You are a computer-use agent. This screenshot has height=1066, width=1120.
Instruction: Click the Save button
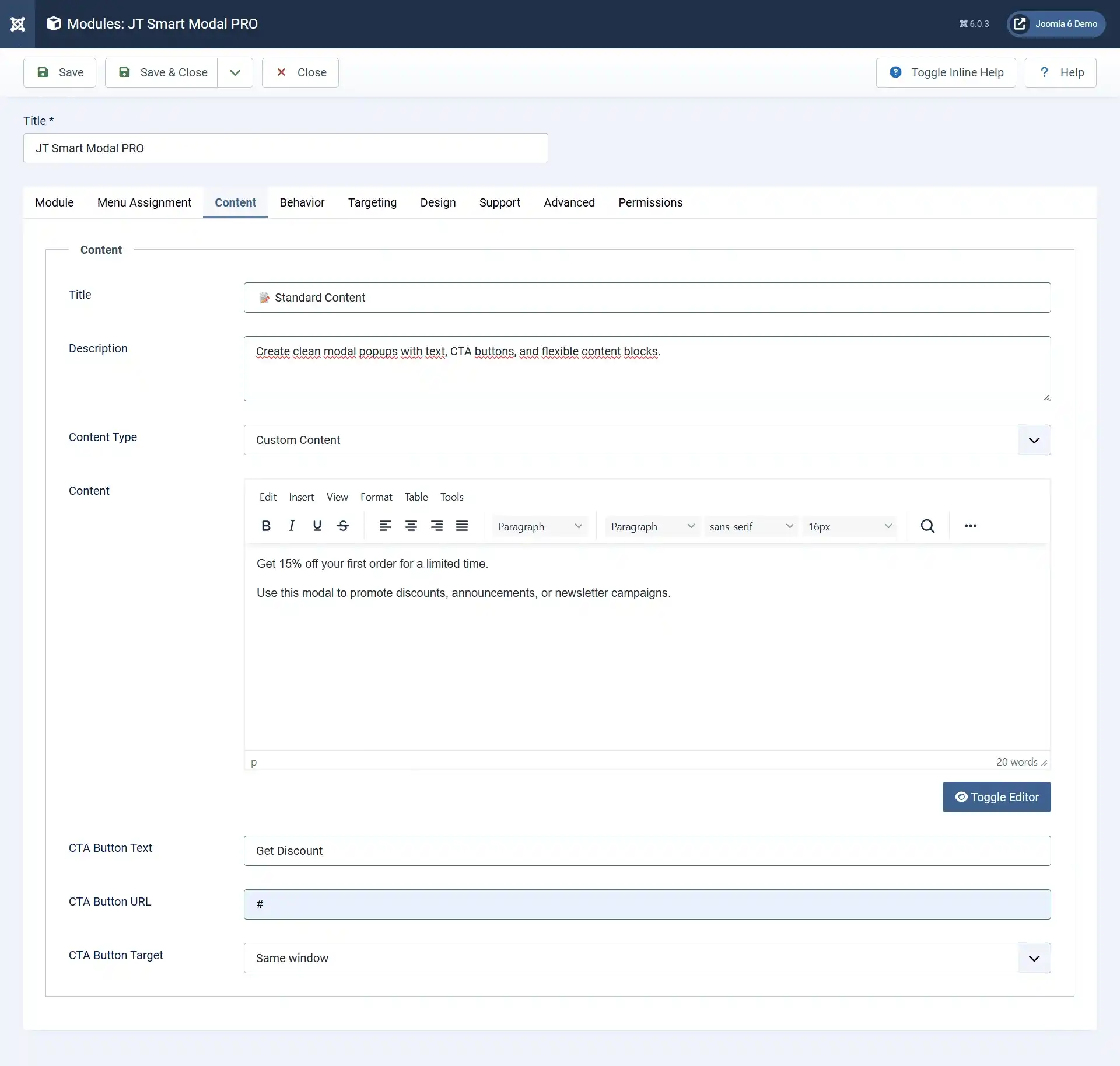click(60, 72)
